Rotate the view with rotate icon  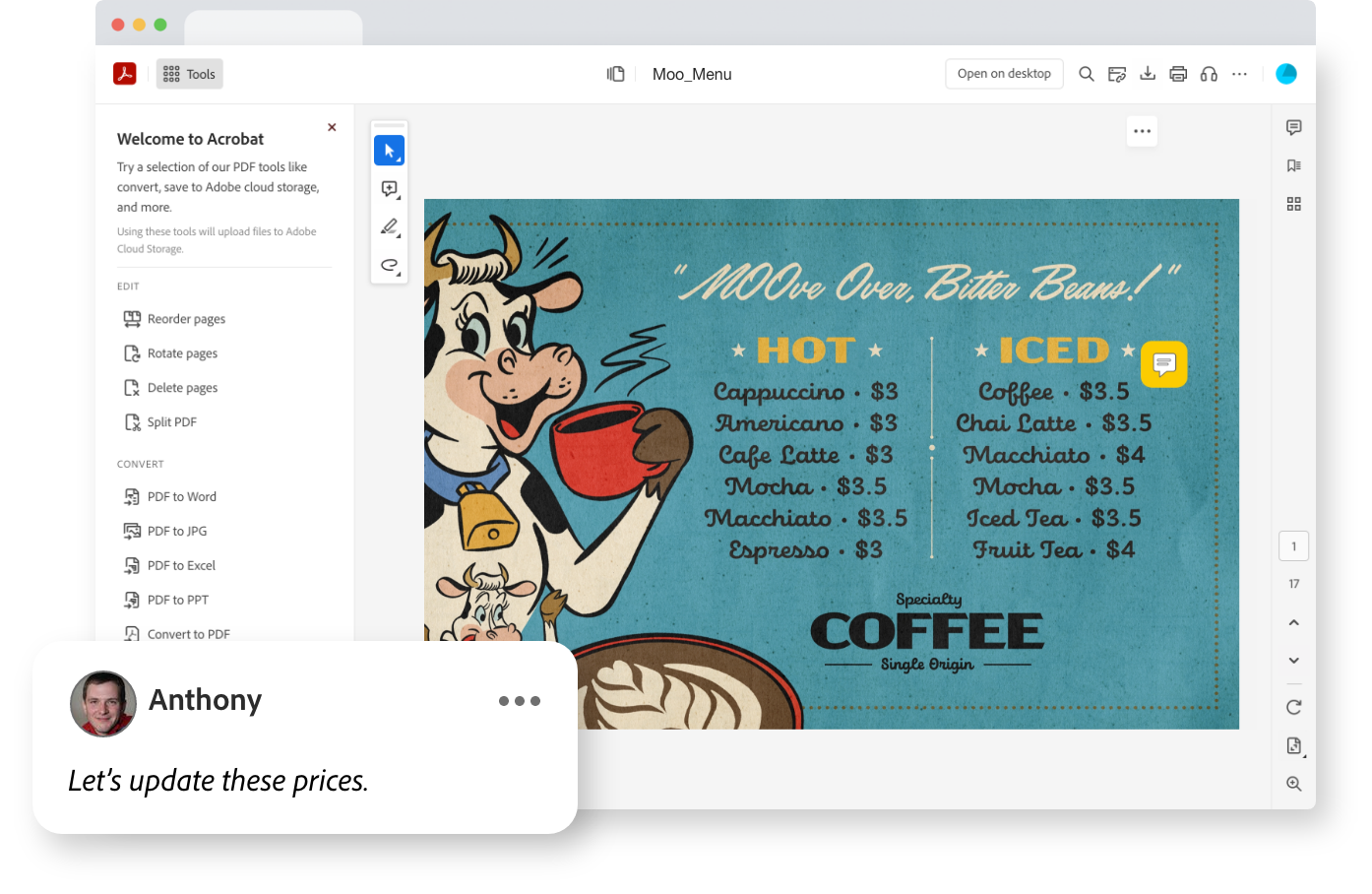[x=1294, y=707]
